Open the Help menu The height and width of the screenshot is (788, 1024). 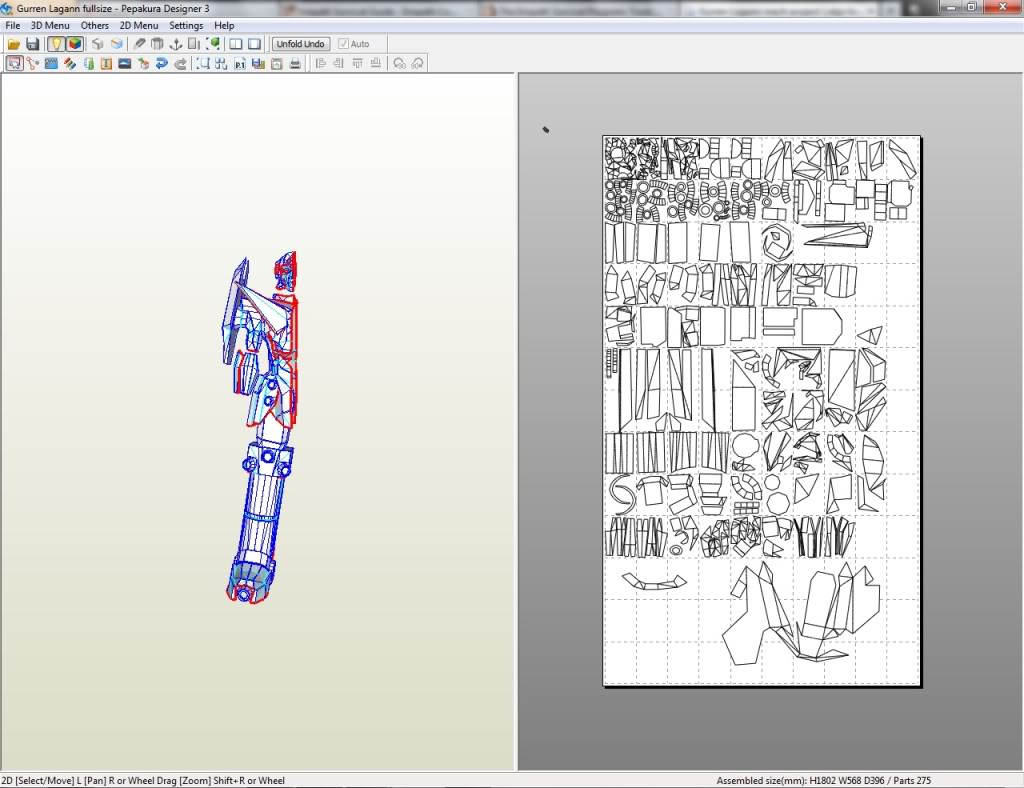coord(224,25)
